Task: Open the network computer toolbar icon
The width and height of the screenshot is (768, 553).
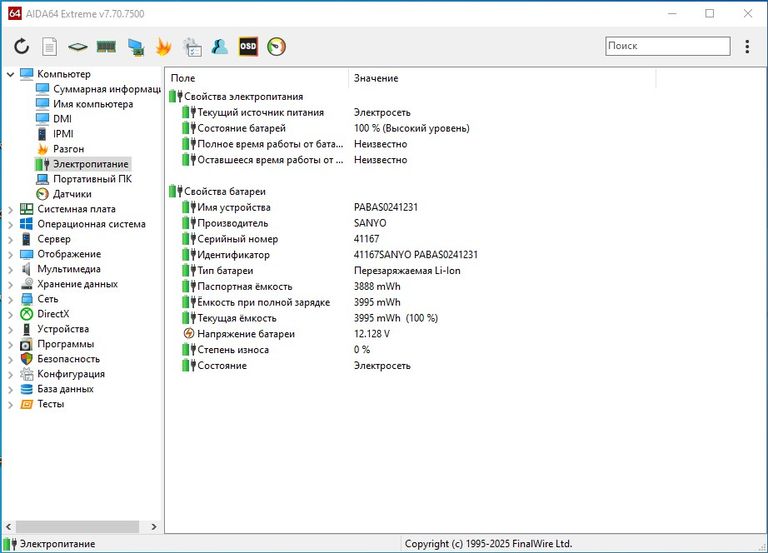Action: (x=135, y=47)
